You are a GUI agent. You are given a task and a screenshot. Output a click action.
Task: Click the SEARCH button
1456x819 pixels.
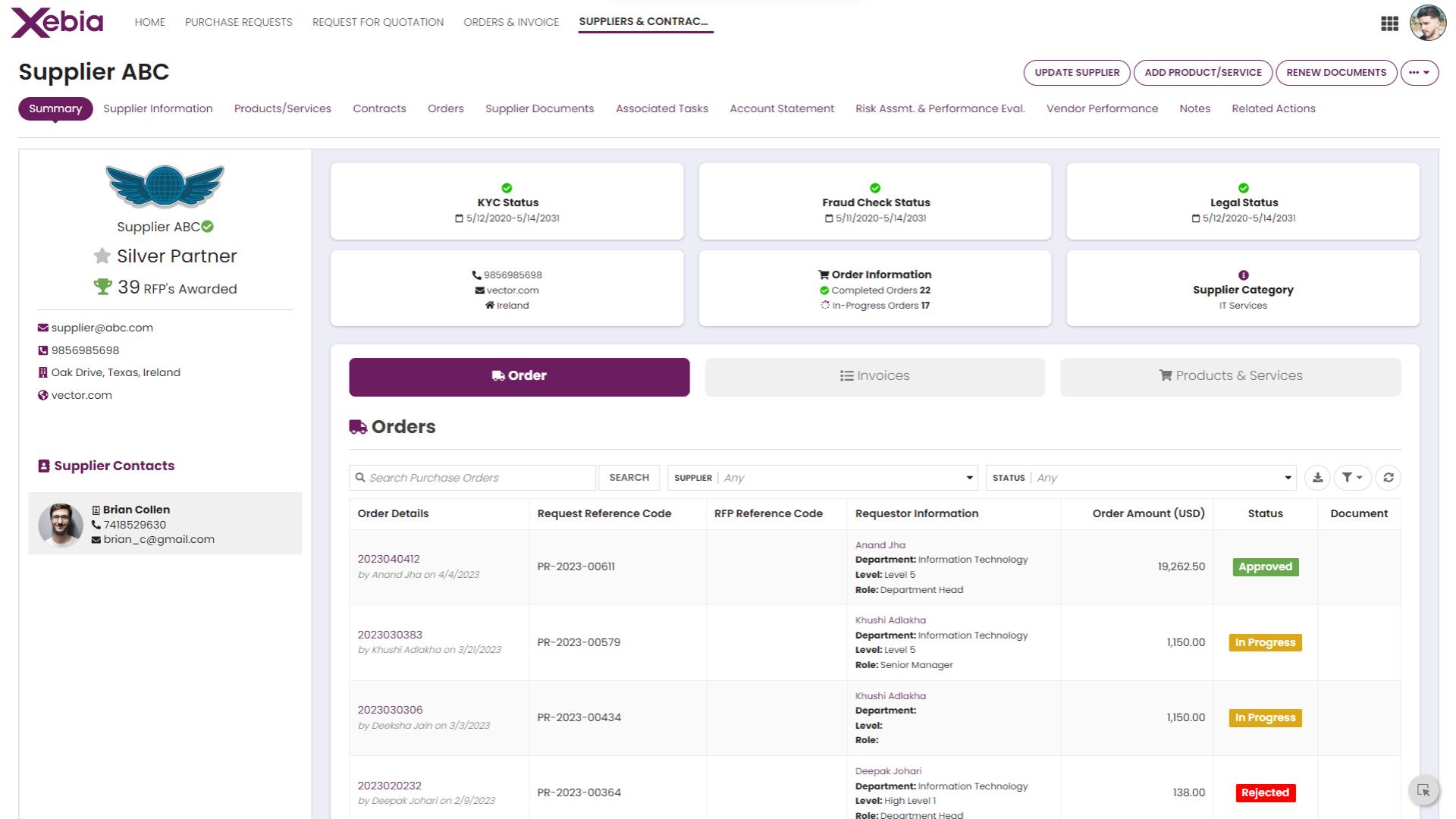pos(629,478)
